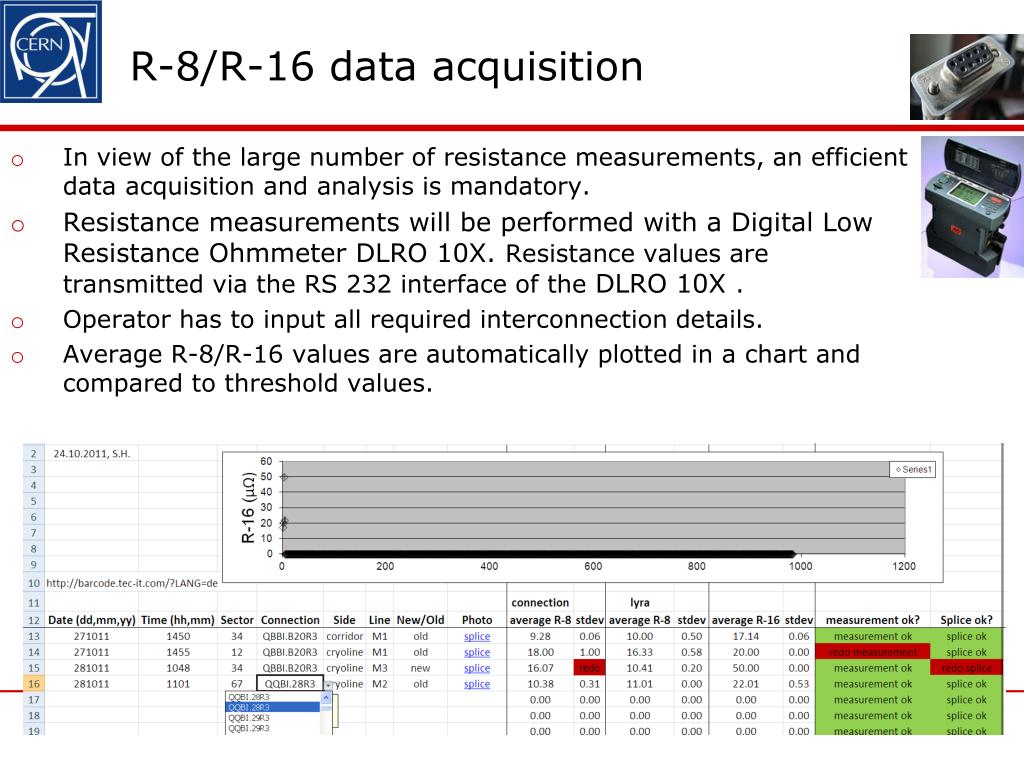Screen dimensions: 1024x768
Task: Select the red 'redo' stdev cell in row 15
Action: pos(589,668)
